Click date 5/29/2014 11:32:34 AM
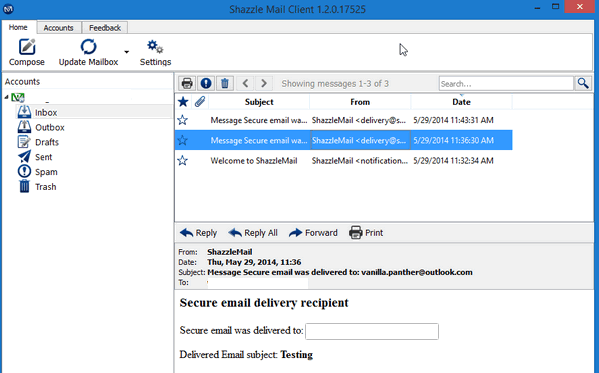Screen dimensions: 599x373 453,161
